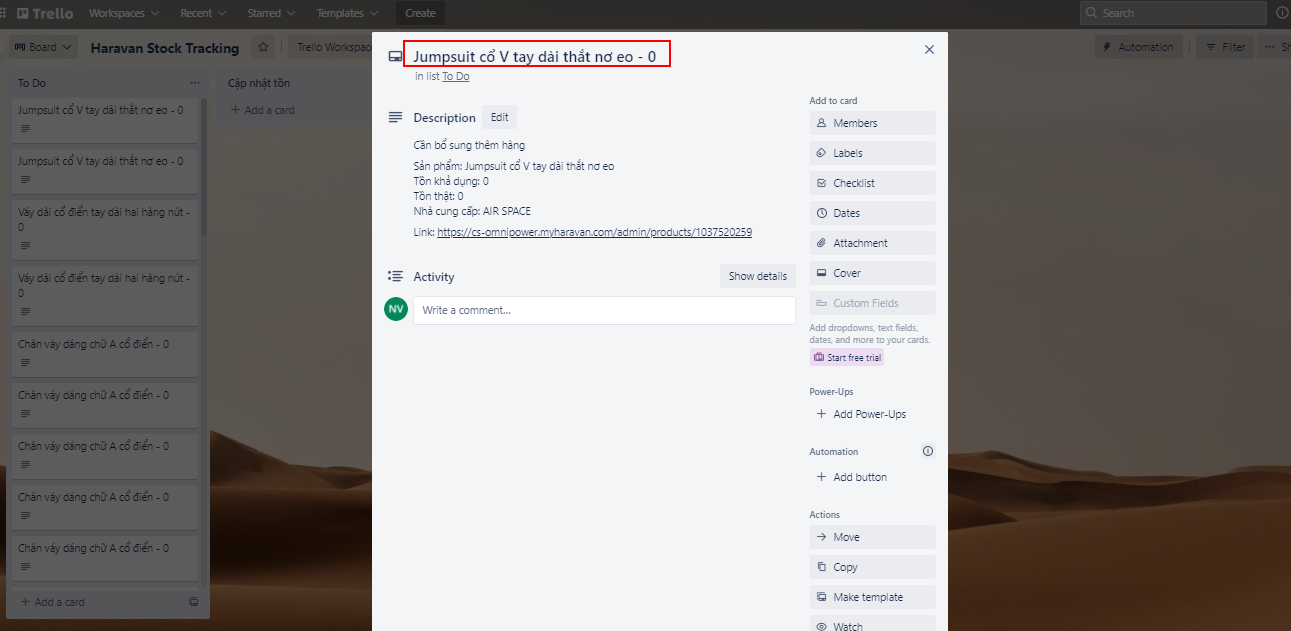Select the text Nhà cung cấp: AIR SPACE
This screenshot has width=1291, height=631.
click(x=472, y=211)
